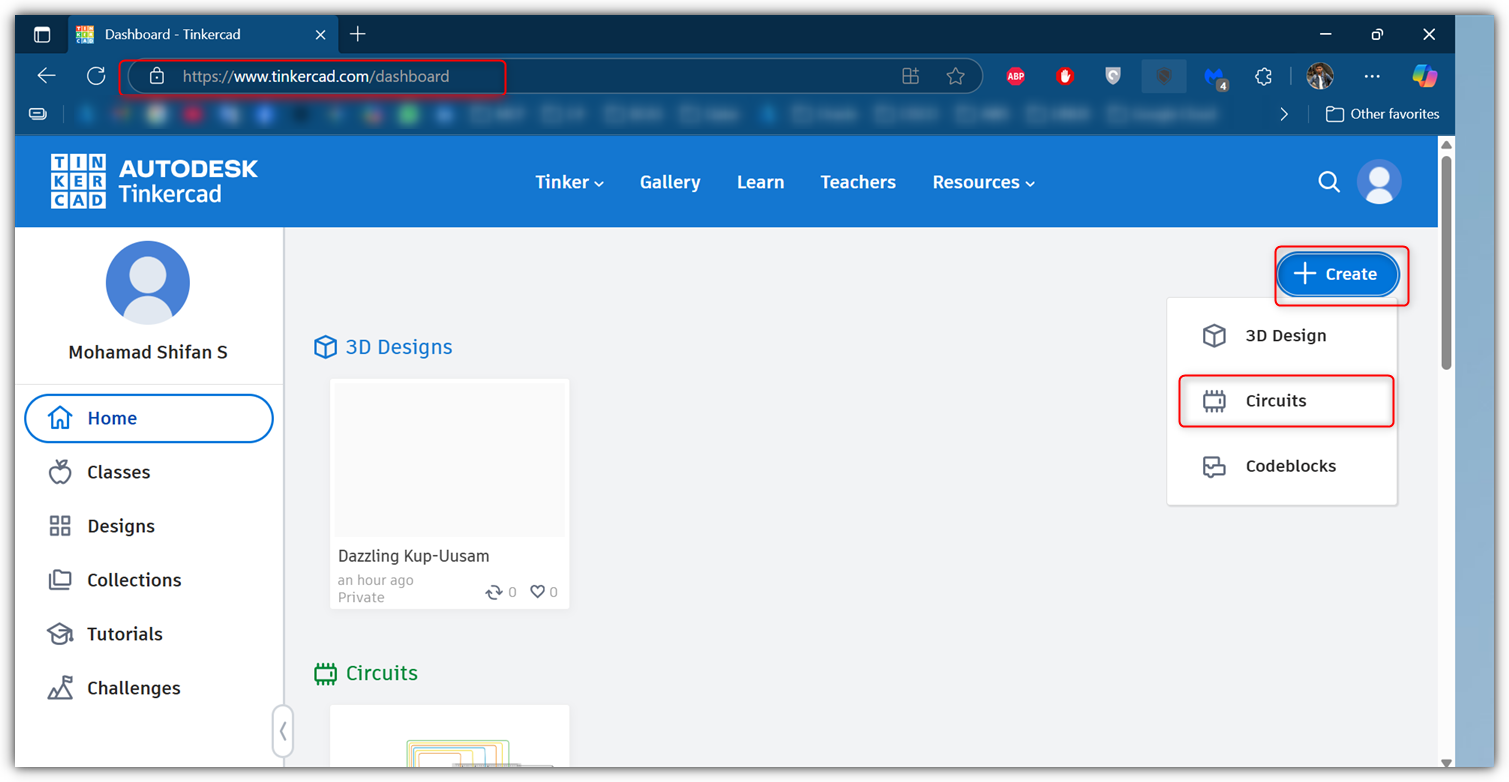Show more bookmarks with the chevron

[x=1284, y=114]
